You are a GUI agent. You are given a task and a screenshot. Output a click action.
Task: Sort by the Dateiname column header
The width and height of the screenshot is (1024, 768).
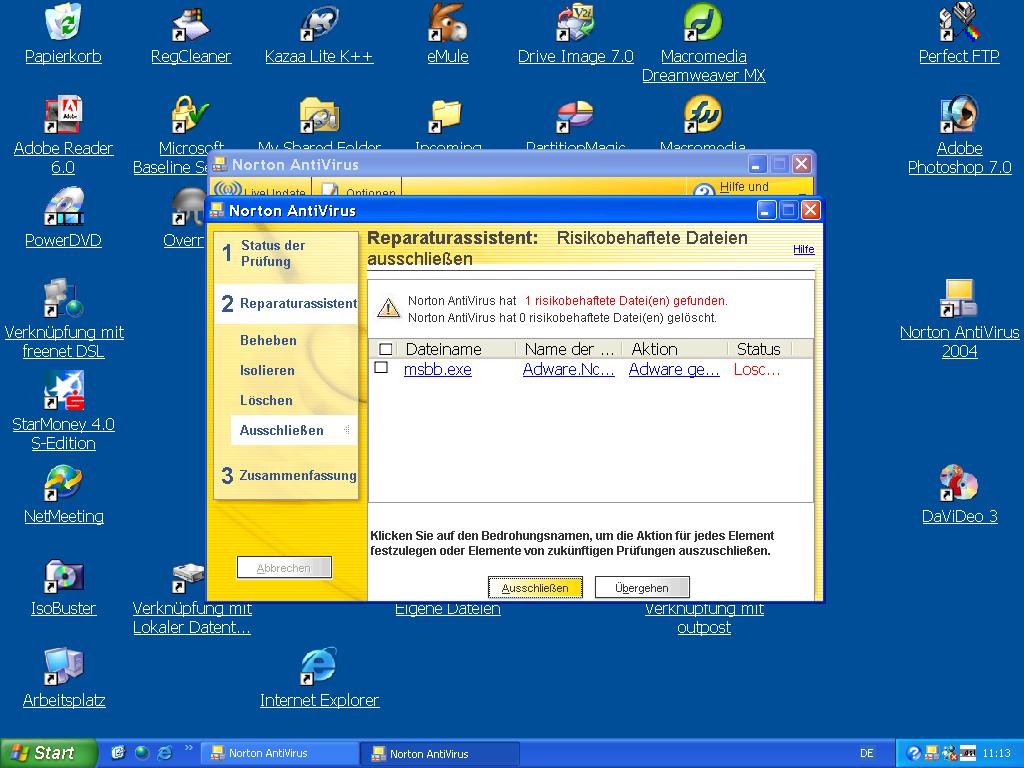point(455,349)
